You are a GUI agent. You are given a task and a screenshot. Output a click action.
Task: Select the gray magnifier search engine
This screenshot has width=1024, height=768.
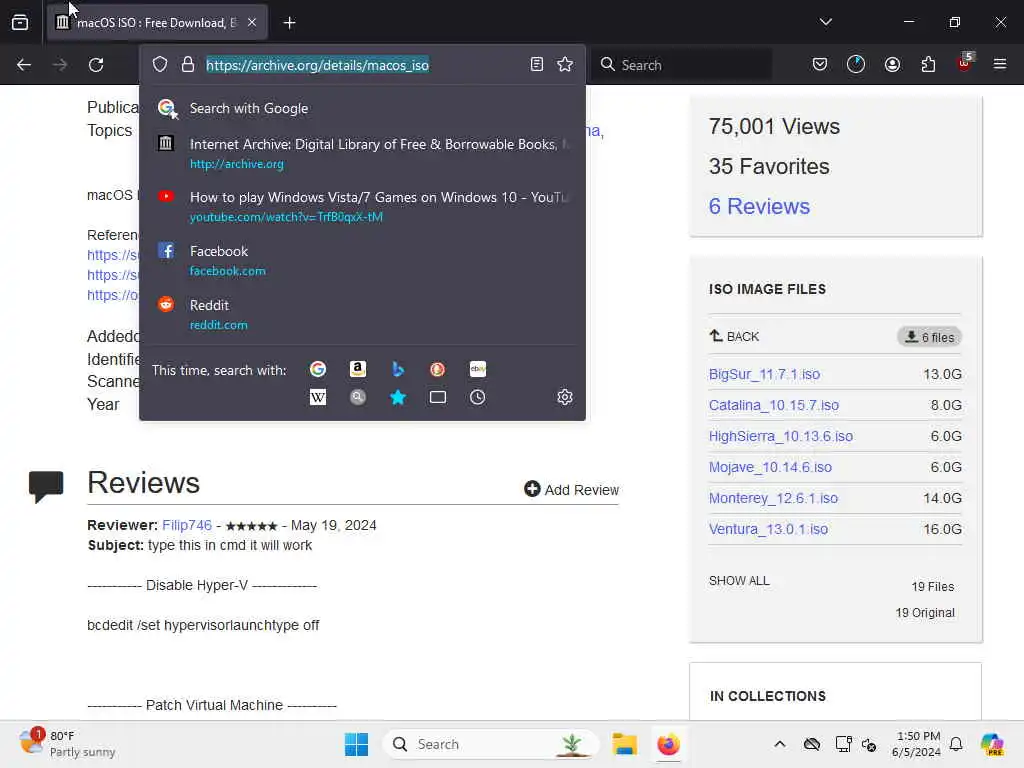[x=358, y=397]
